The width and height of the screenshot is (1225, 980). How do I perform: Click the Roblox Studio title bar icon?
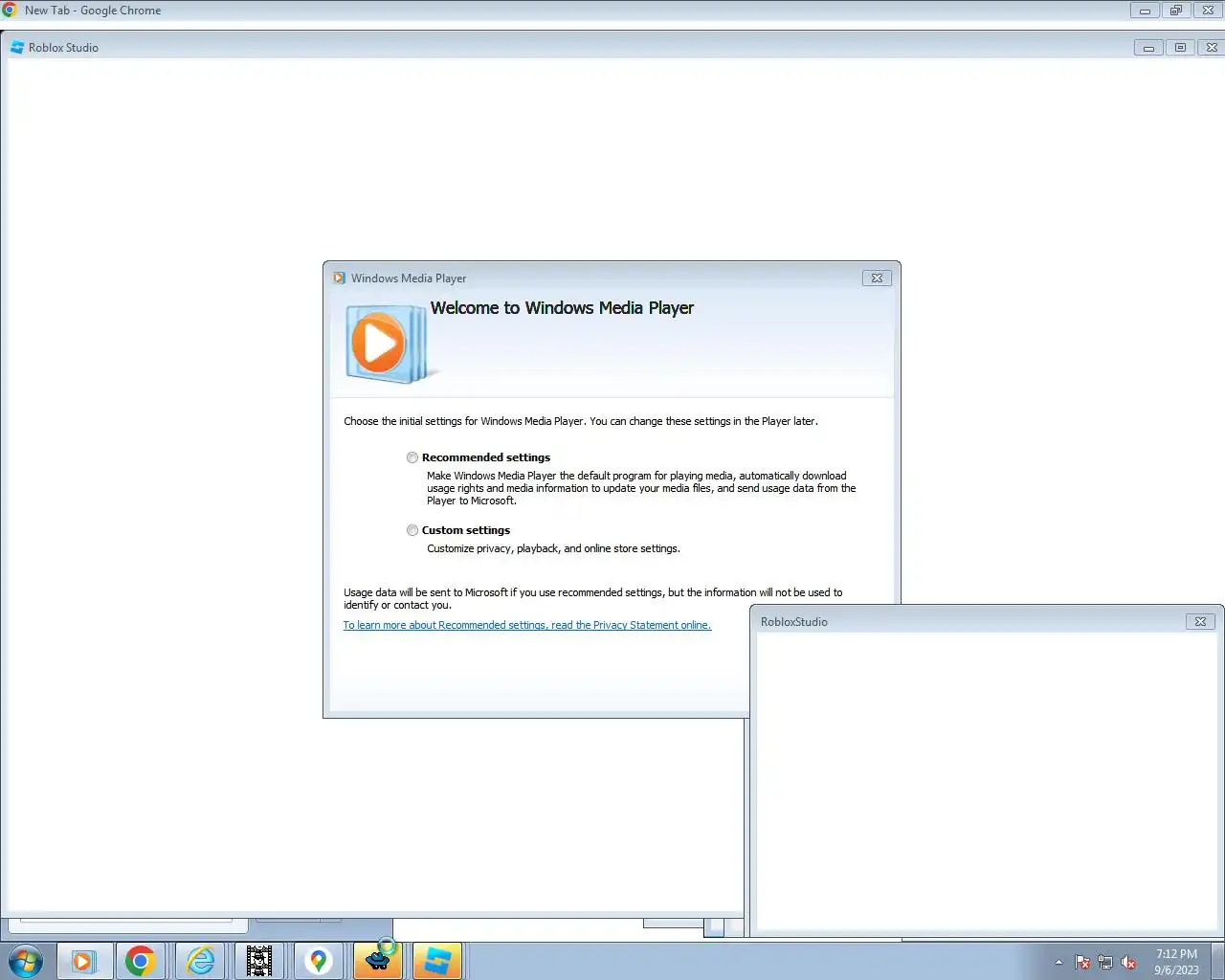pos(16,47)
